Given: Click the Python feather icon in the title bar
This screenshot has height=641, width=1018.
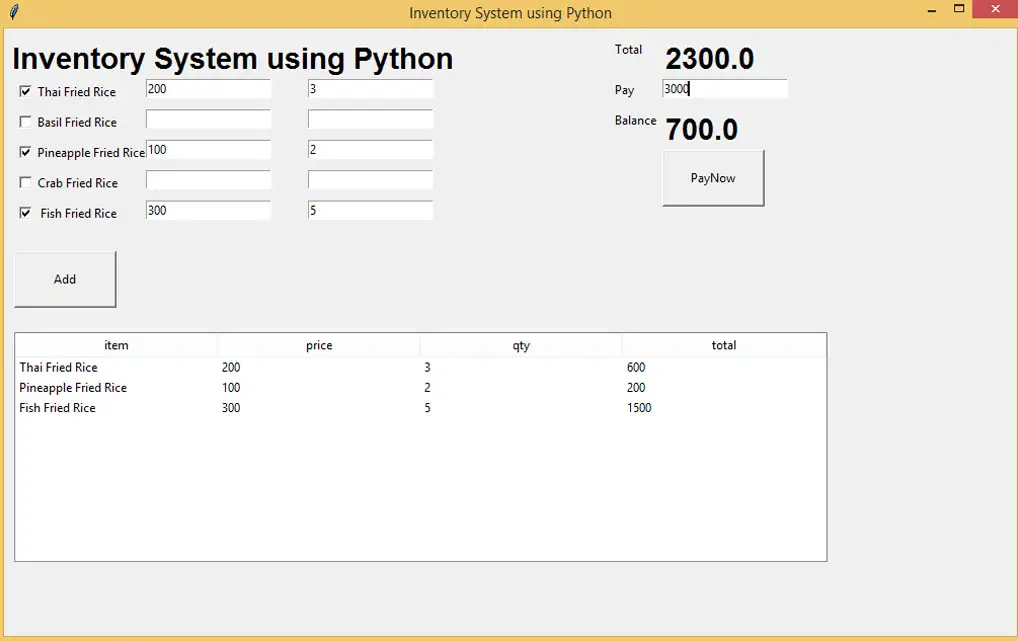Looking at the screenshot, I should coord(12,12).
